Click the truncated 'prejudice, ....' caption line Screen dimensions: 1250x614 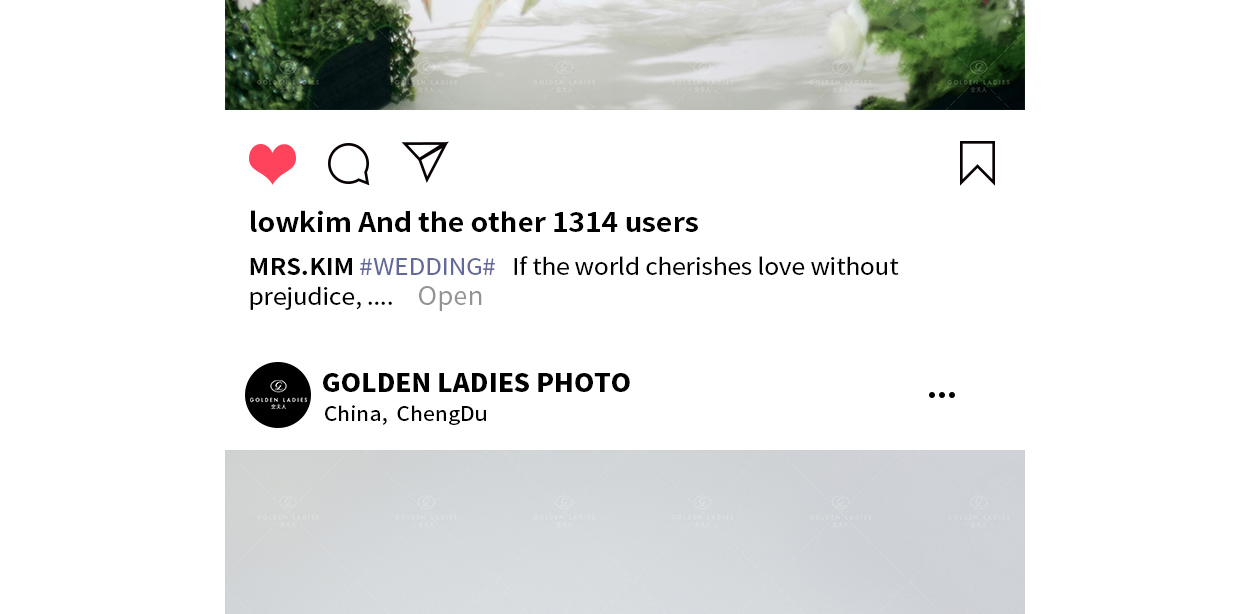point(321,296)
